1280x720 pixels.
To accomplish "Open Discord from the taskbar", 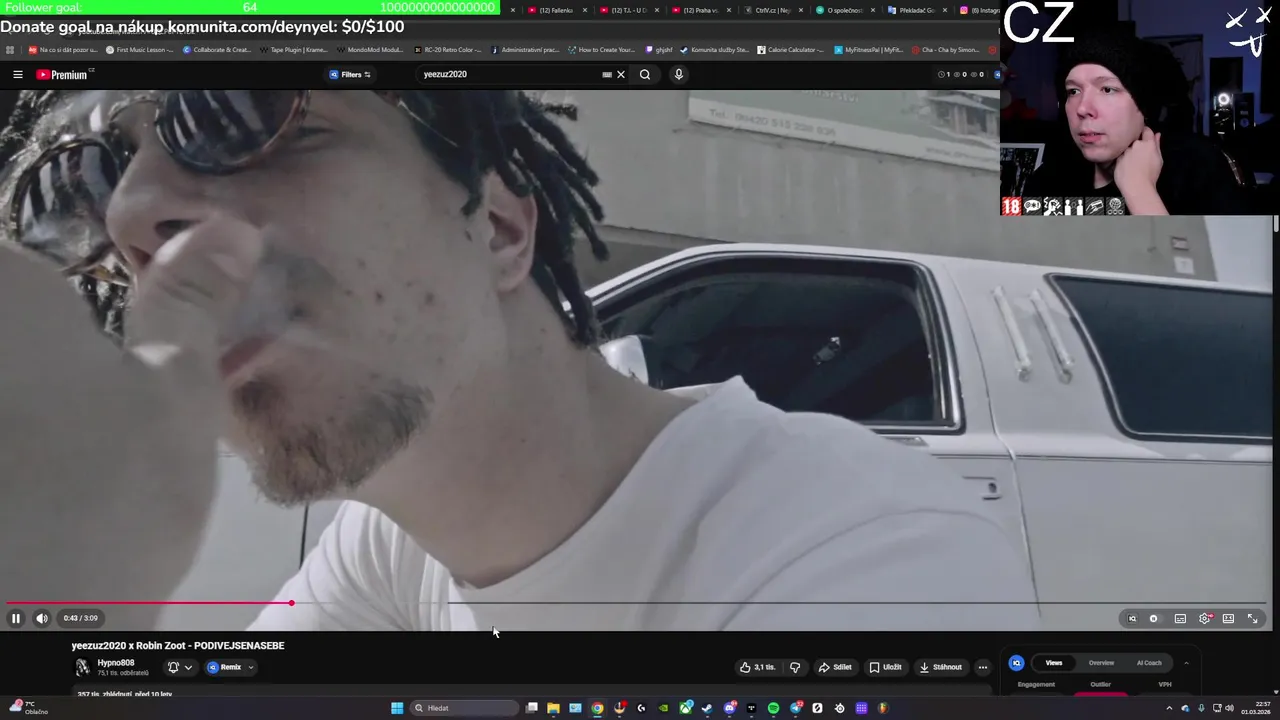I will (x=729, y=708).
